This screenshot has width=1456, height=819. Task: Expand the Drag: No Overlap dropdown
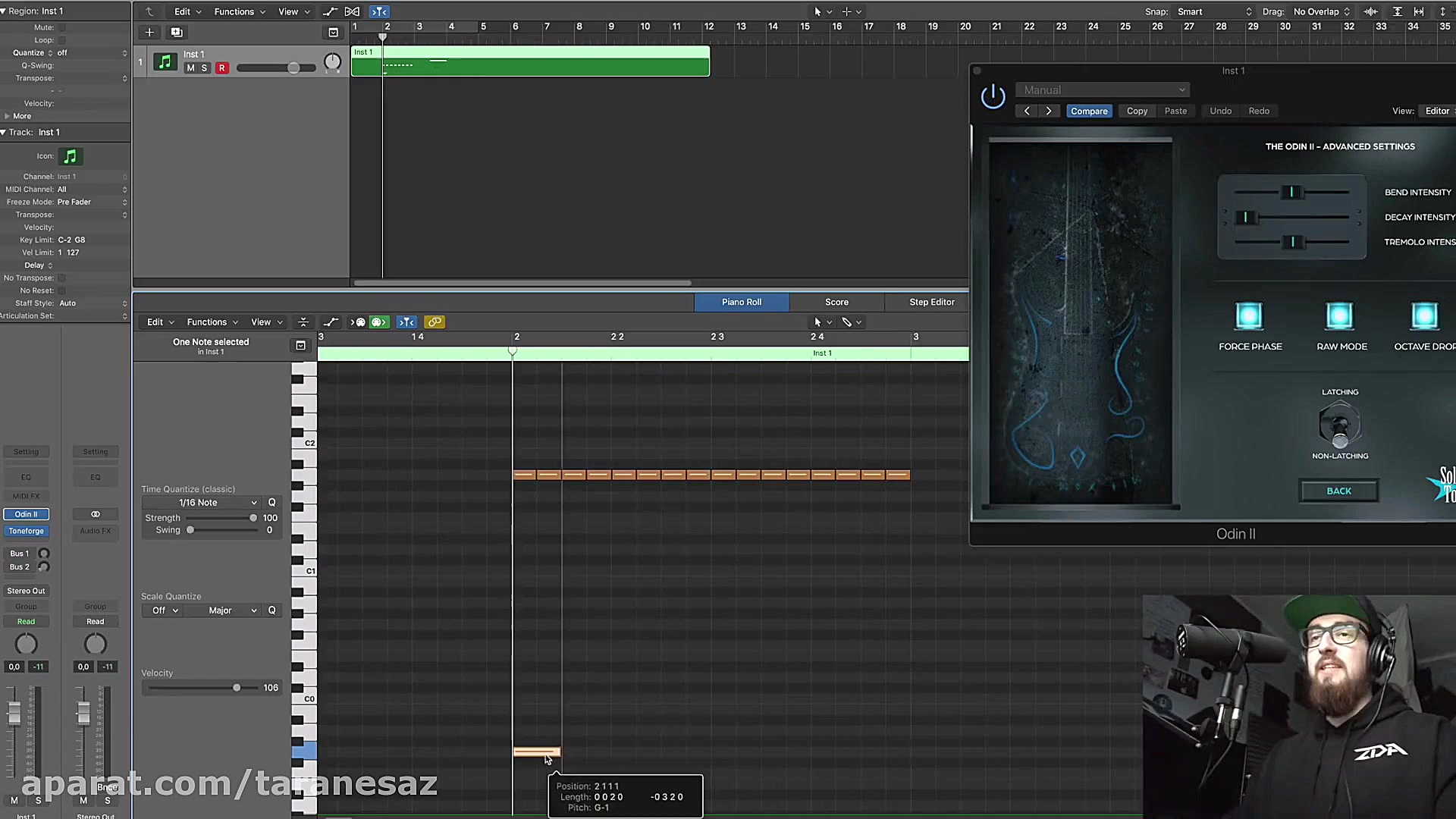(x=1319, y=11)
